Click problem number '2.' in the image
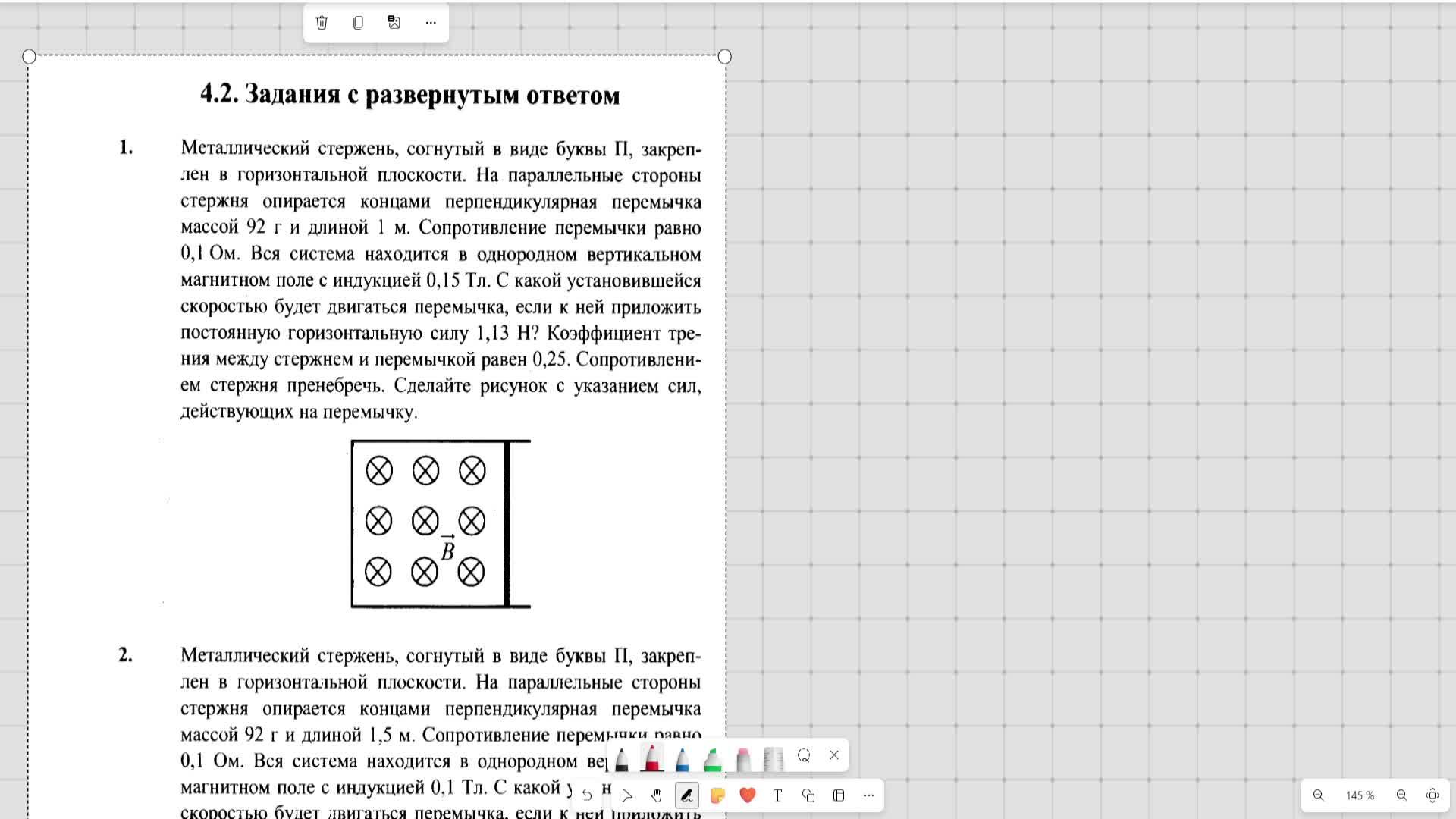 point(126,654)
